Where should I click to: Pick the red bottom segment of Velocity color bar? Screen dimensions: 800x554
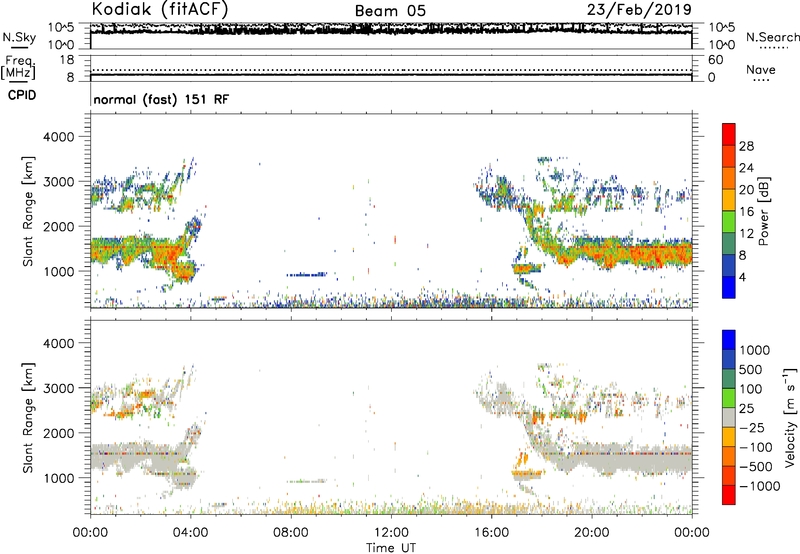click(x=729, y=495)
